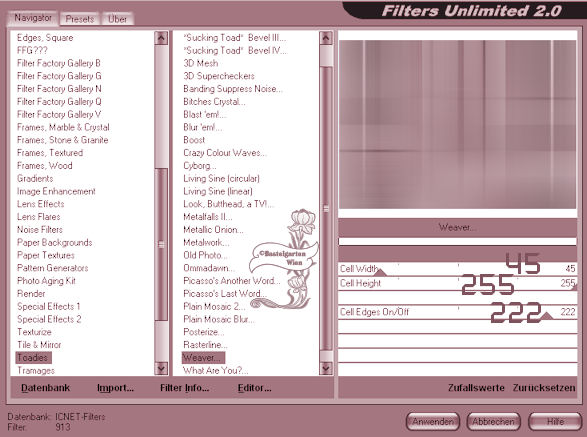This screenshot has height=437, width=587.
Task: Click the Weaver preview thumbnail
Action: coord(457,124)
